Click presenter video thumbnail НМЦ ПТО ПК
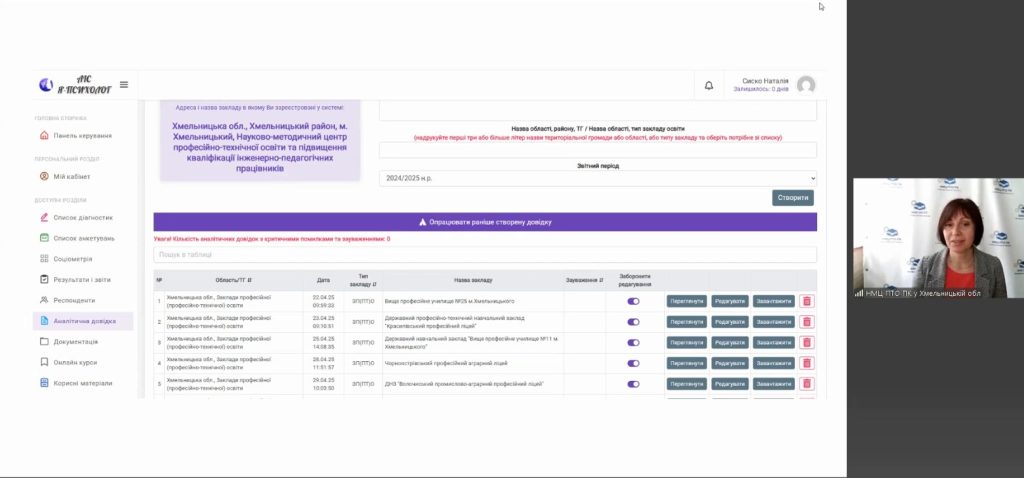Viewport: 1024px width, 478px height. [x=938, y=238]
